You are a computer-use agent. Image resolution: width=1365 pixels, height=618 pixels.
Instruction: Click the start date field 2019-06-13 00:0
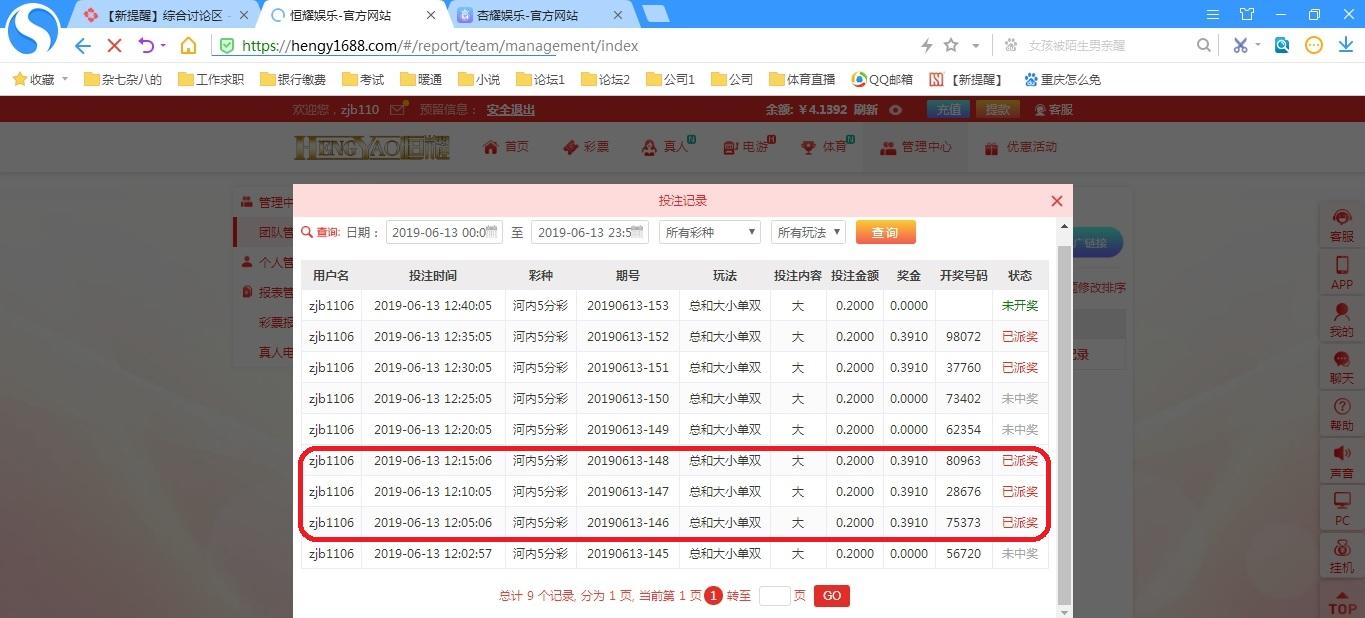(x=443, y=232)
